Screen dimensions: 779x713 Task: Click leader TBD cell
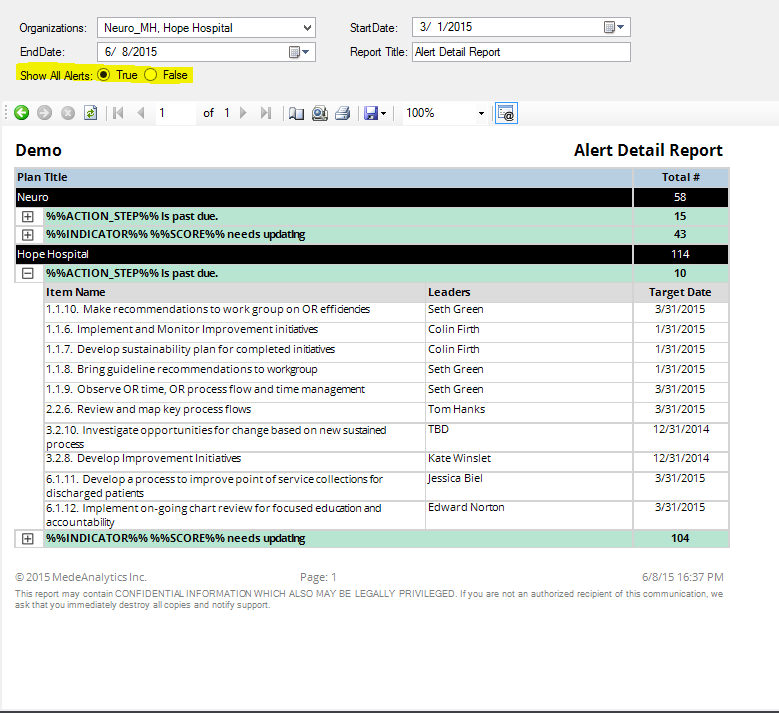click(x=529, y=437)
